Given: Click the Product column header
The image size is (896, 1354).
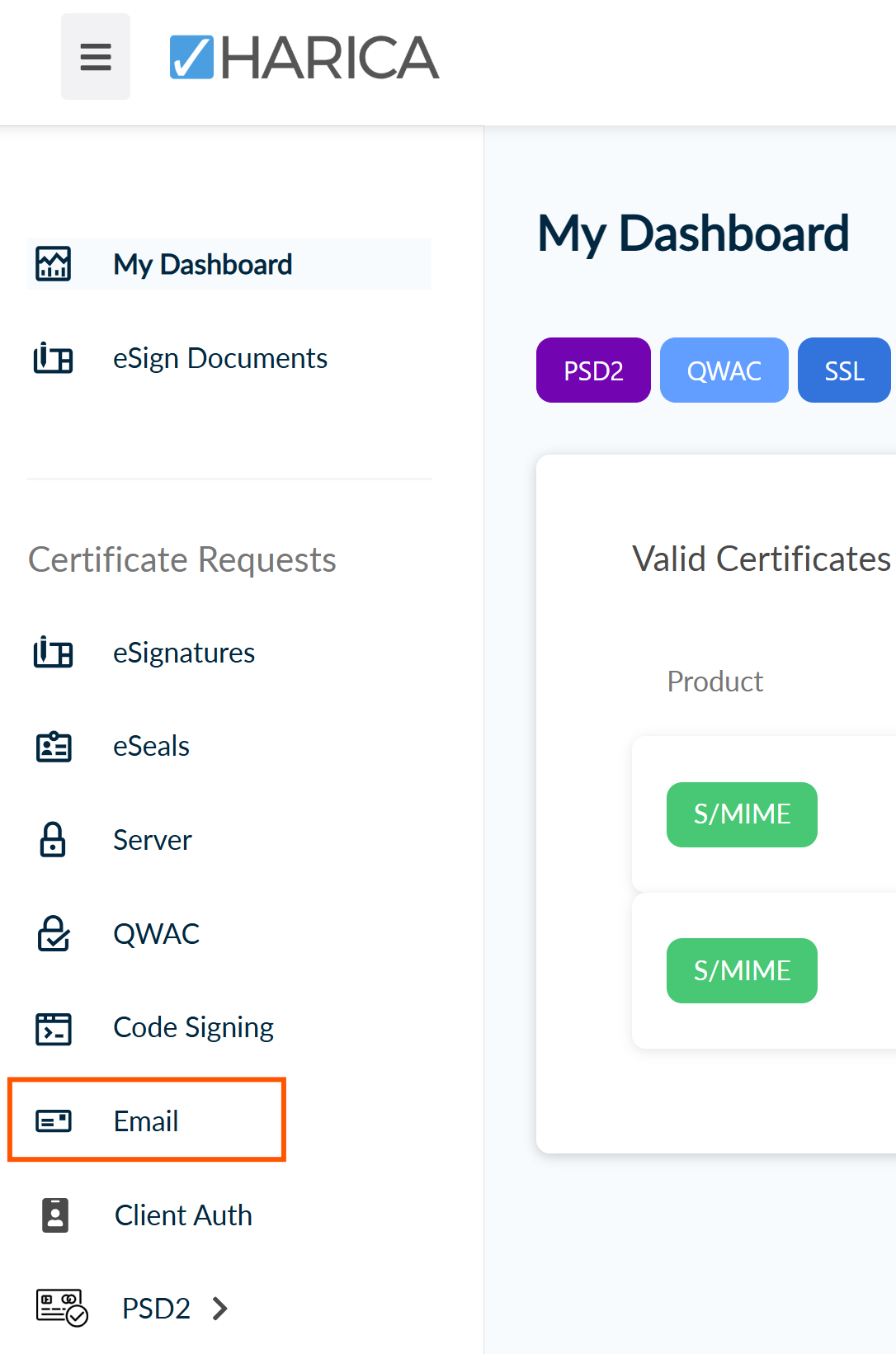Looking at the screenshot, I should [714, 682].
